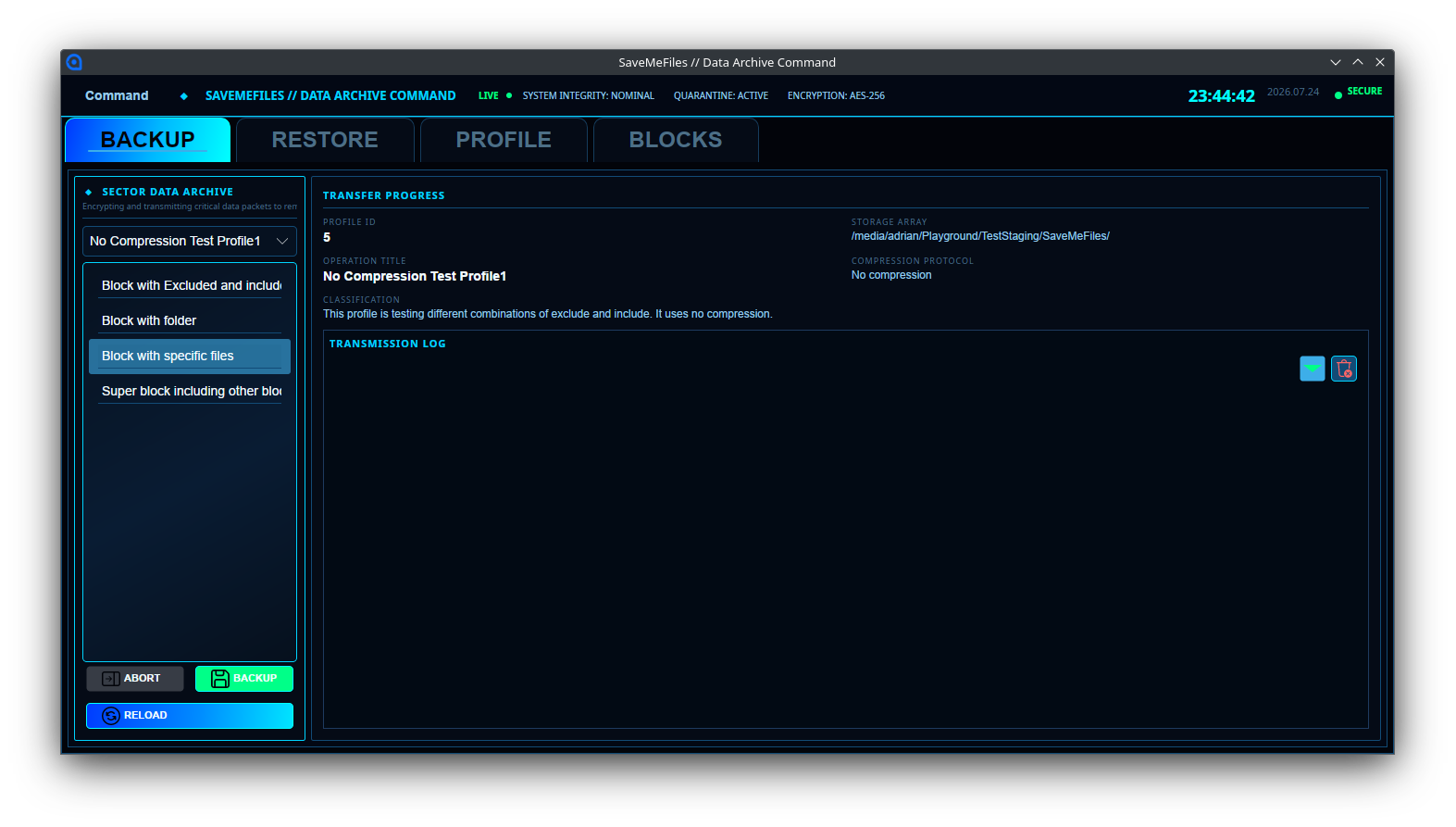Select the 'Block with folder' item
The height and width of the screenshot is (827, 1456).
click(190, 320)
